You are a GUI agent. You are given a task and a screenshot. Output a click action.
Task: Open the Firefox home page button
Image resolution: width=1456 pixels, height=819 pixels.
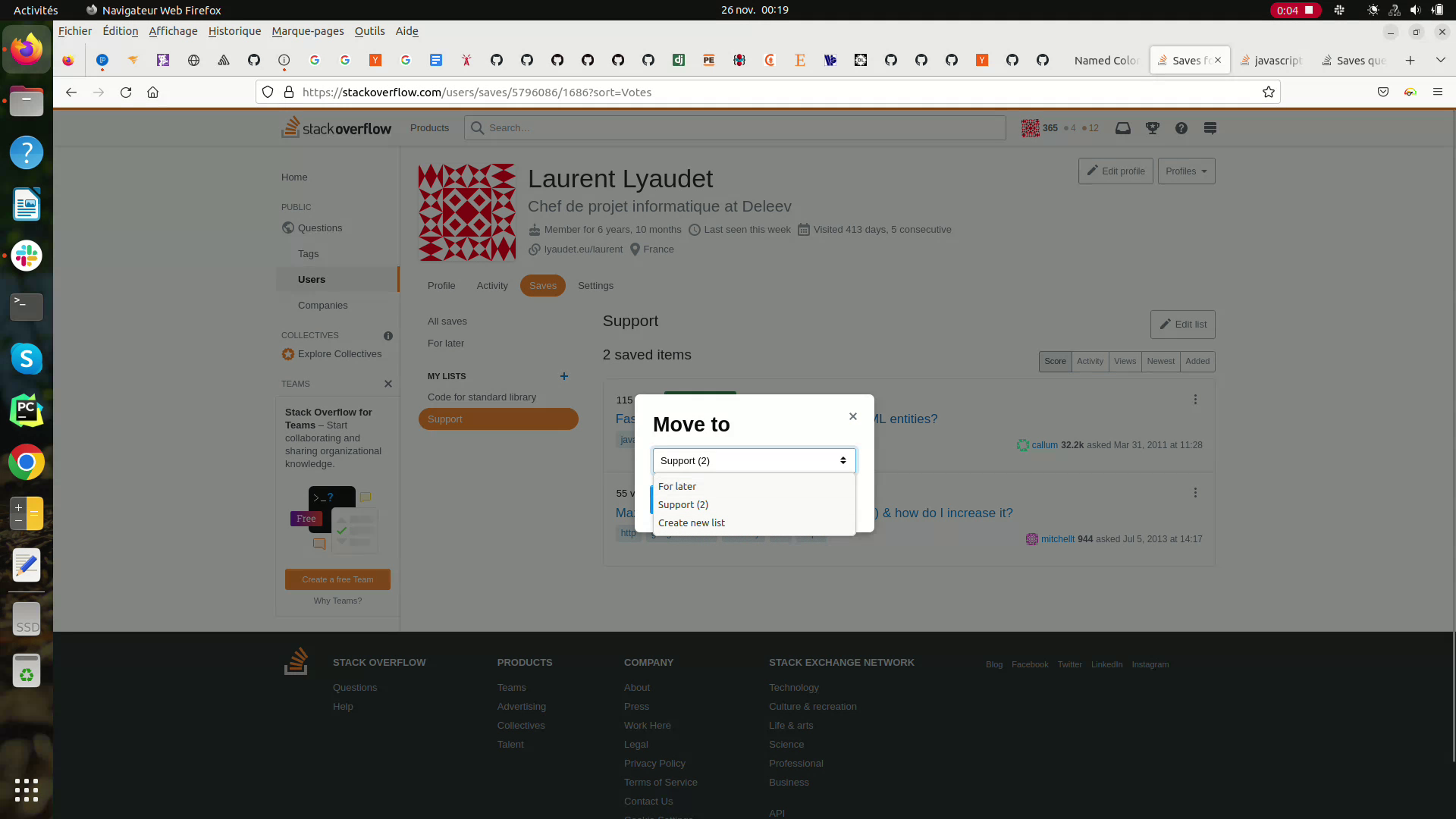click(x=153, y=93)
